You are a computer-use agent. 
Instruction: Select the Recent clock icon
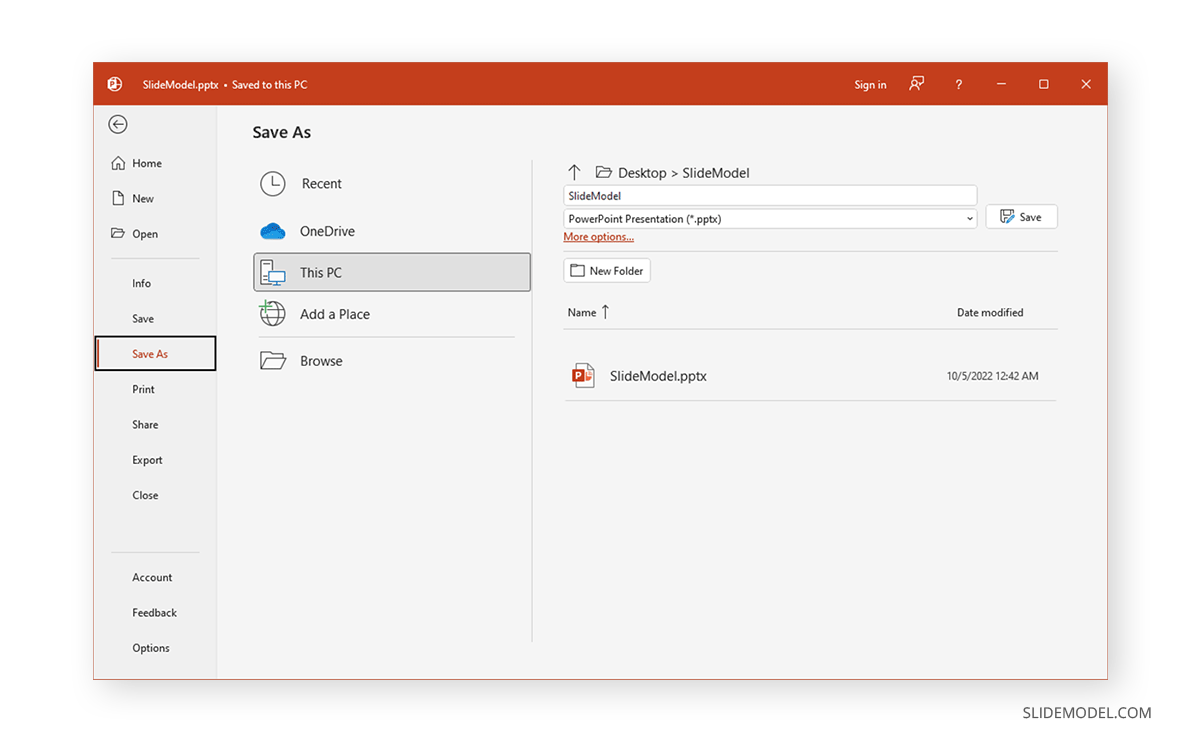(272, 183)
